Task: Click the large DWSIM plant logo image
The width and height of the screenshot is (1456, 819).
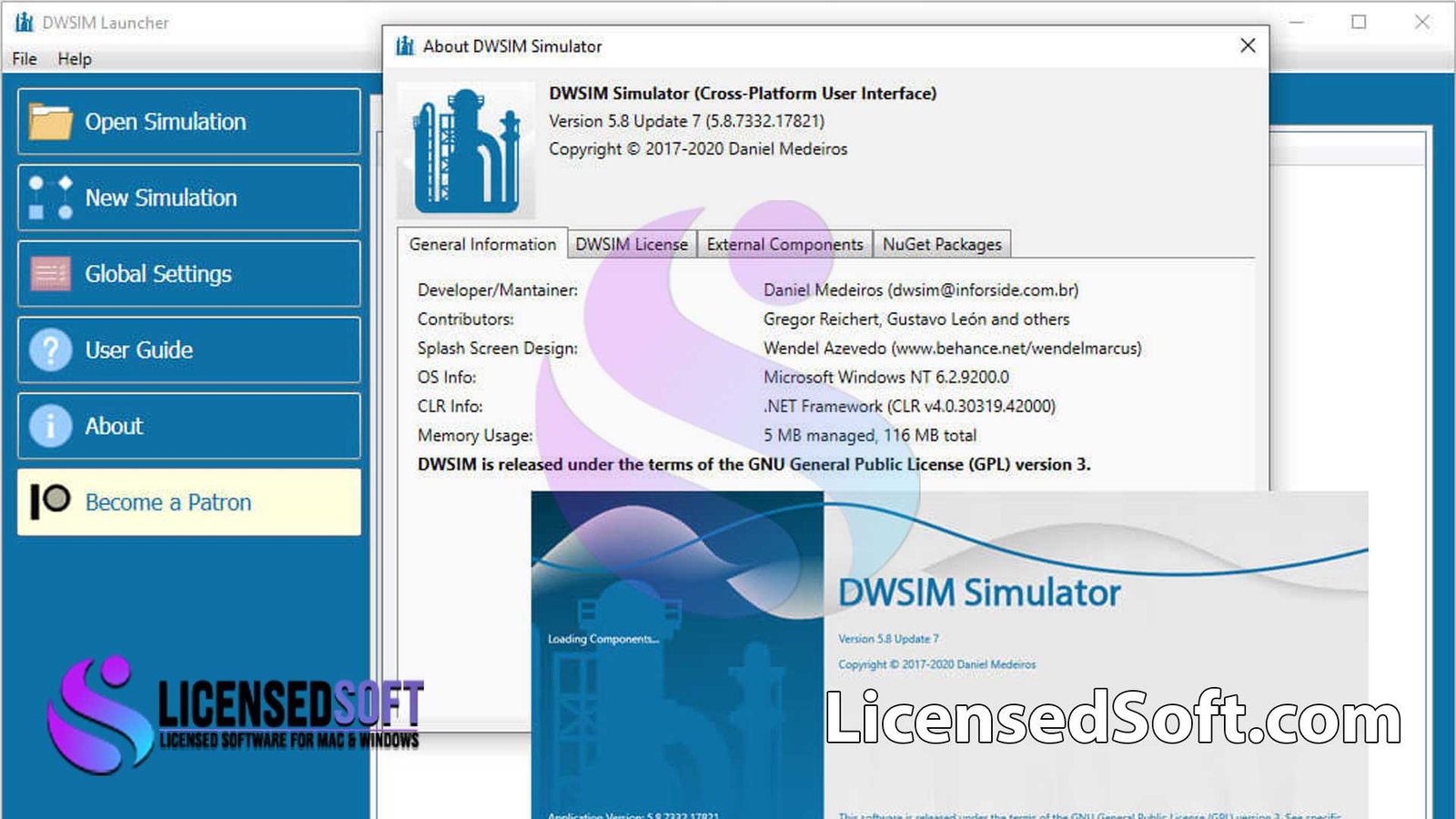Action: [x=466, y=150]
